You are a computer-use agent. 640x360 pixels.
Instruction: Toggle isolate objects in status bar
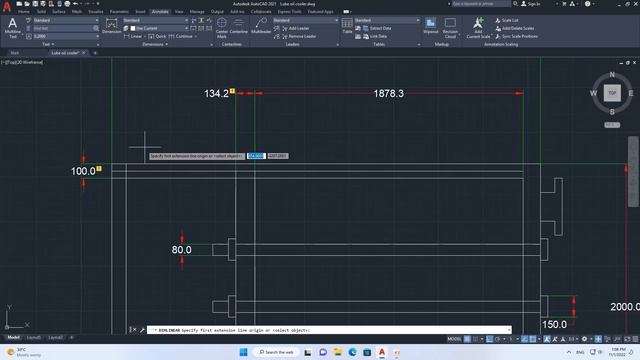[607, 339]
